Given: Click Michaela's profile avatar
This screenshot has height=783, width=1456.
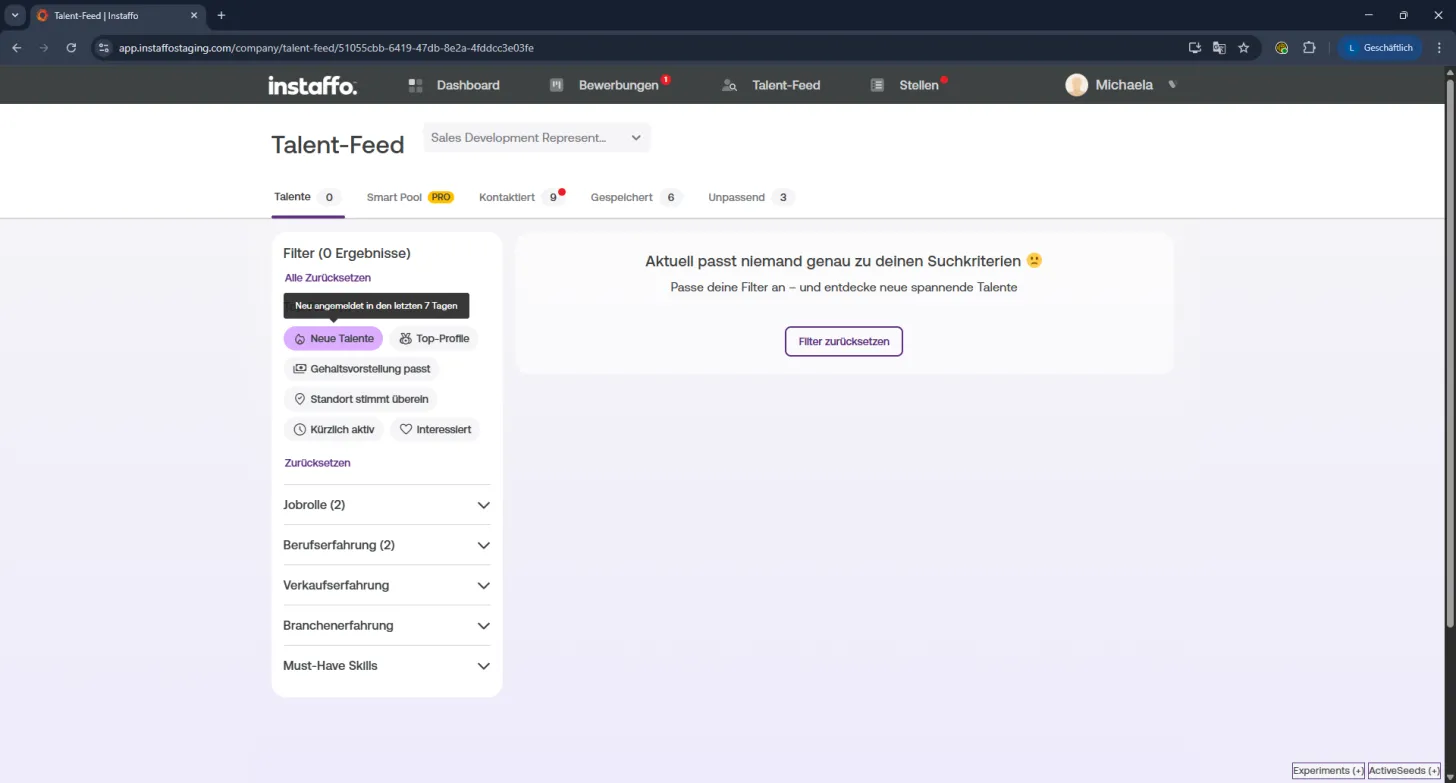Looking at the screenshot, I should (1076, 85).
